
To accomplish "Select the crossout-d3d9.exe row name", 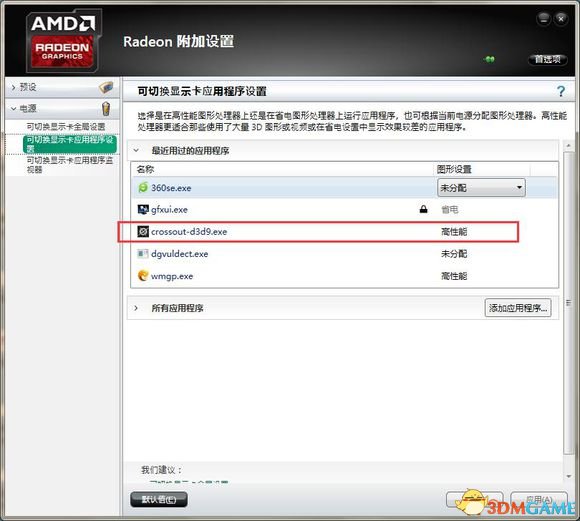I will 189,232.
